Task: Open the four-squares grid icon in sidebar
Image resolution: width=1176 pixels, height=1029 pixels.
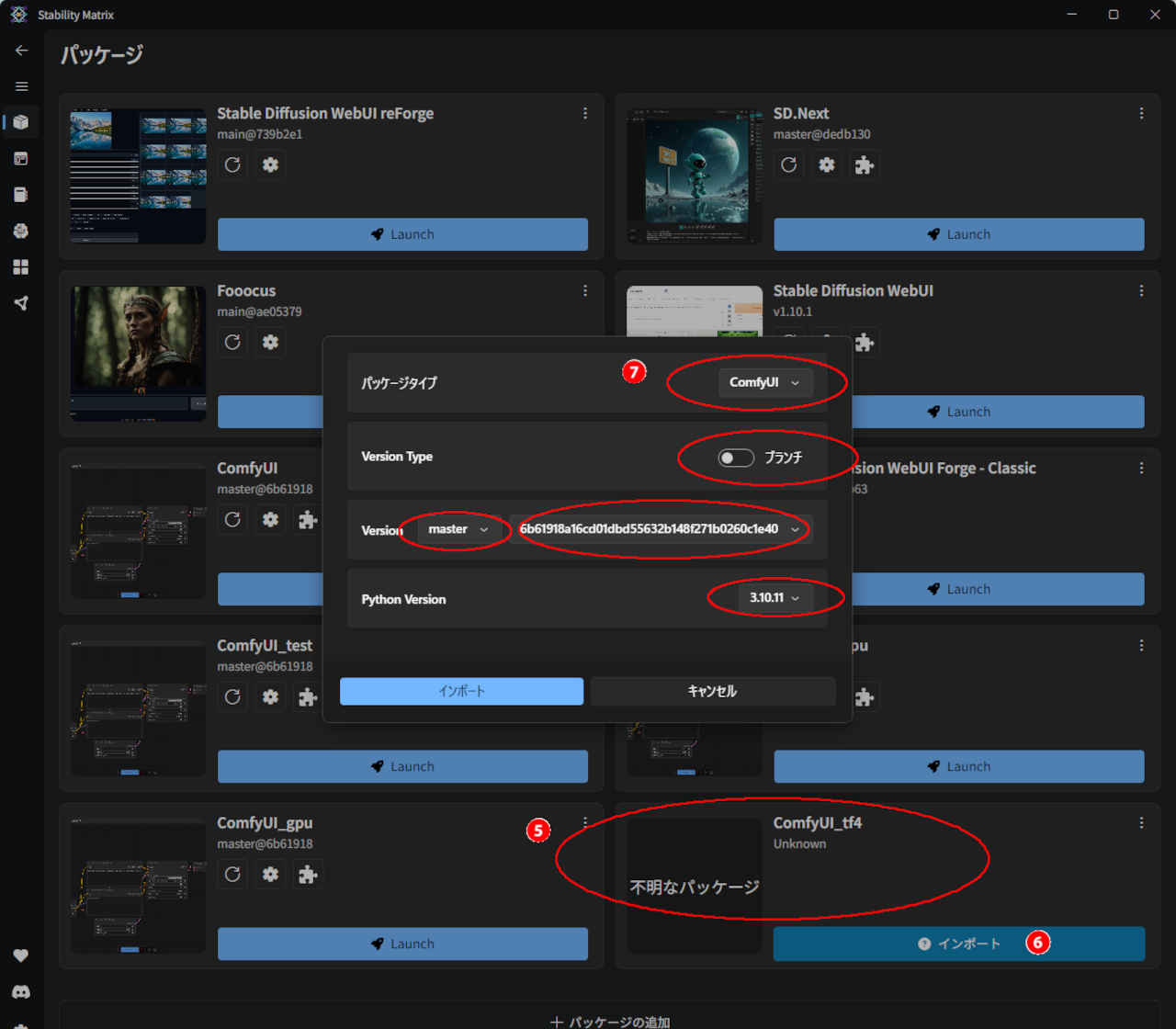Action: 21,266
